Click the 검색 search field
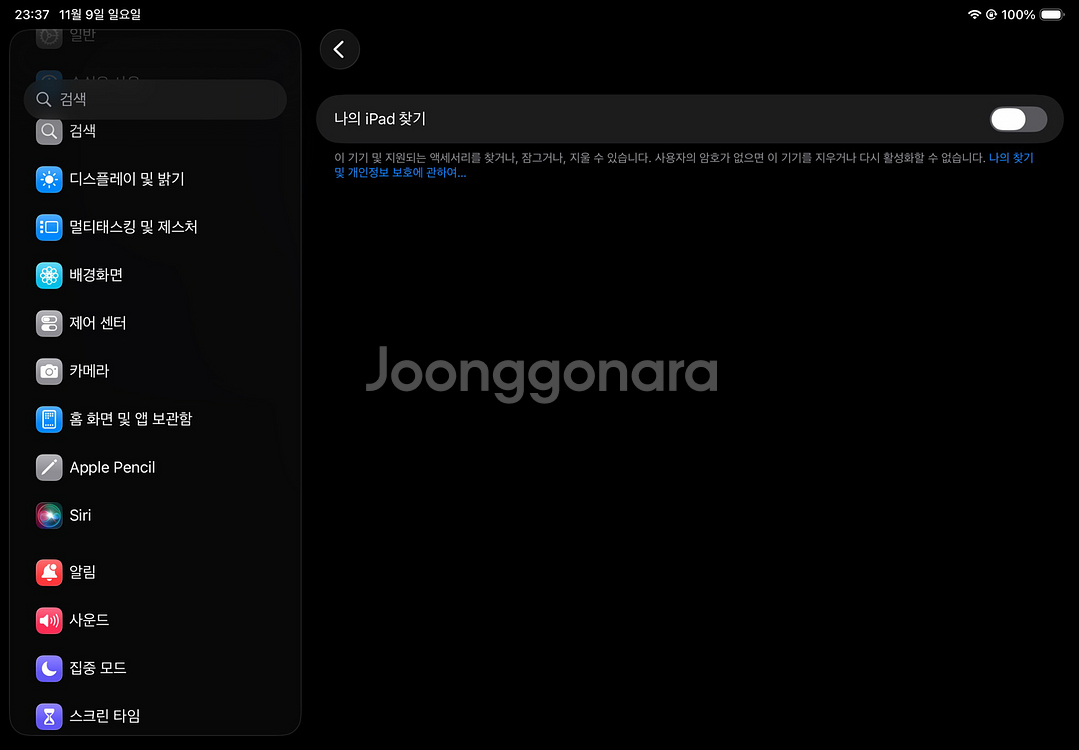The image size is (1079, 750). click(x=155, y=99)
